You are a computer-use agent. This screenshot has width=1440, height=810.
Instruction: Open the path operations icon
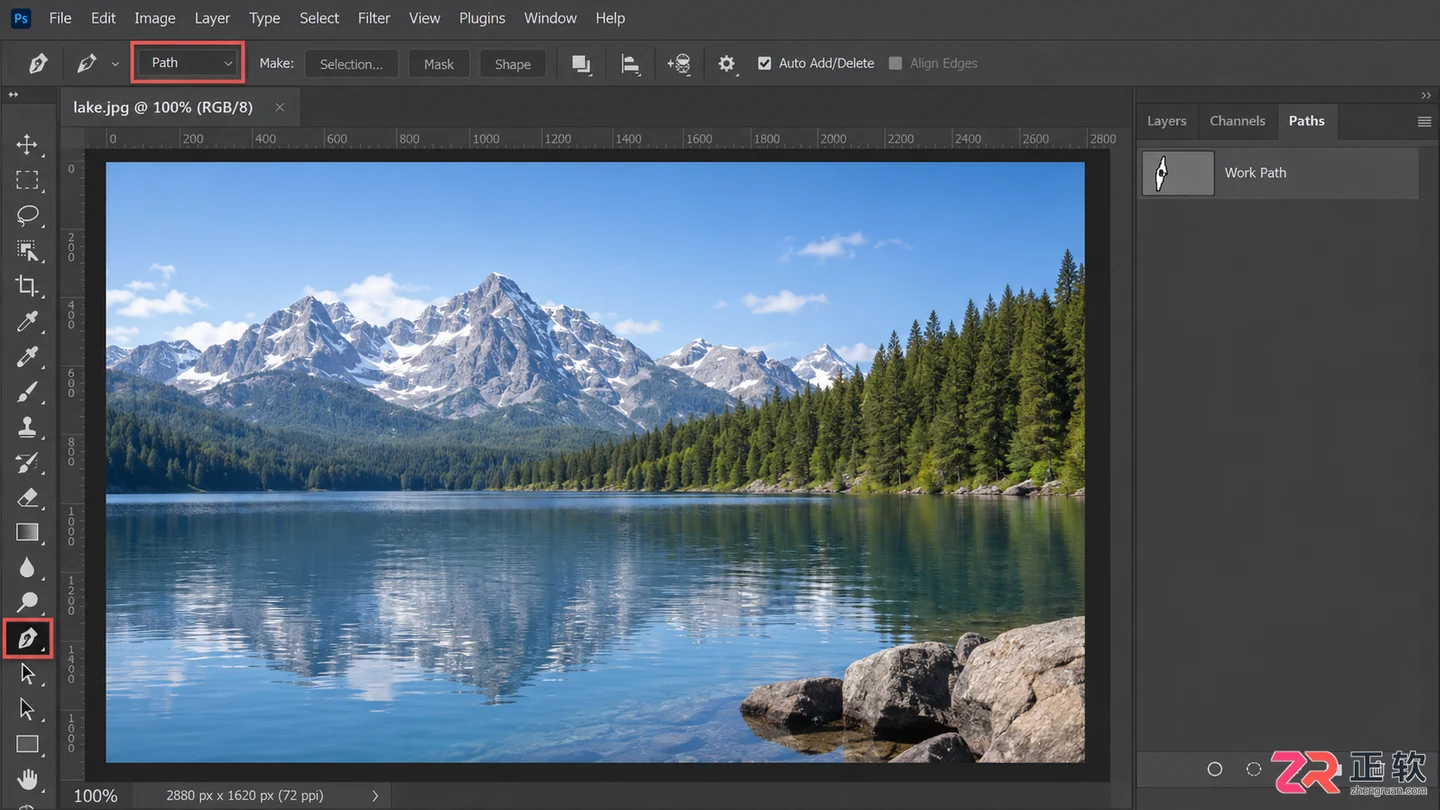tap(581, 64)
